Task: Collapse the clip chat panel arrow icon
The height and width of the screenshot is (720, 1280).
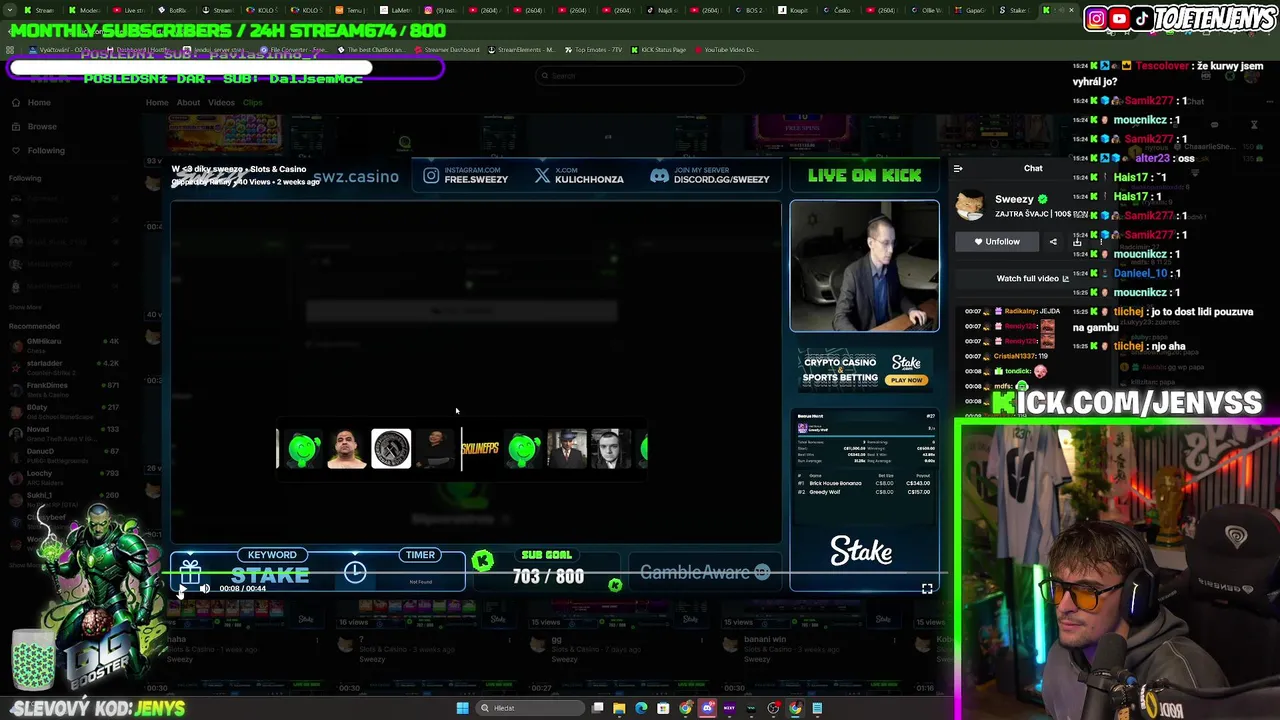Action: [x=958, y=169]
